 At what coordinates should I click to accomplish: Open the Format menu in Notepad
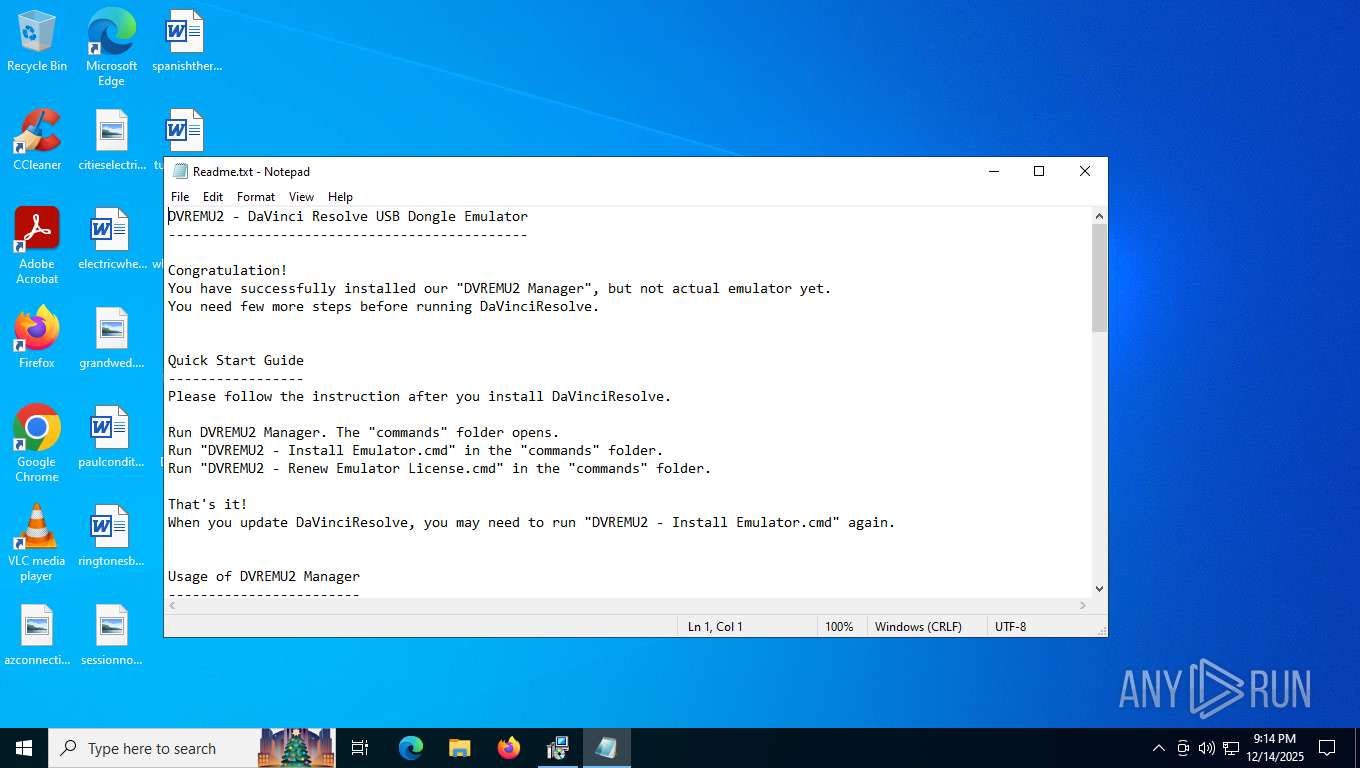pos(256,197)
